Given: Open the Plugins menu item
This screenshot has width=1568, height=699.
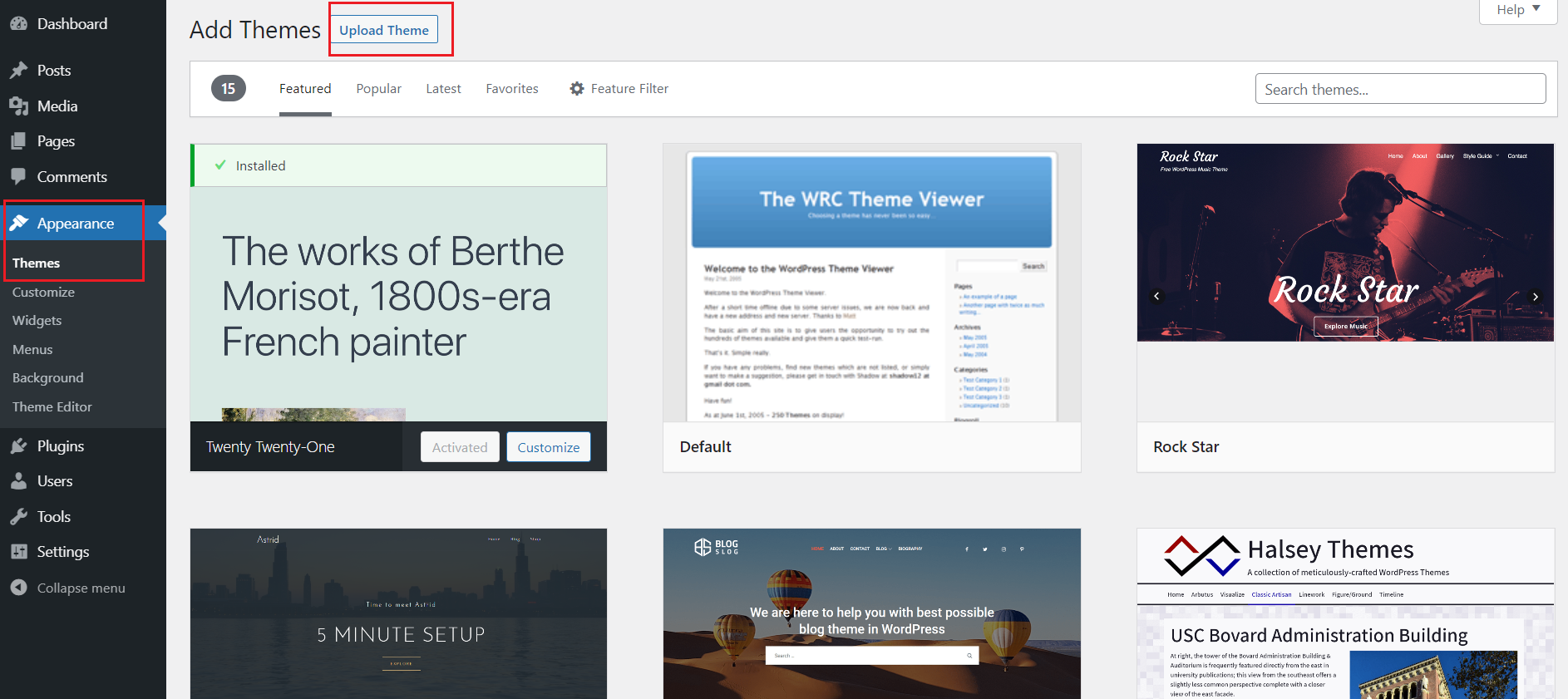Looking at the screenshot, I should tap(83, 446).
